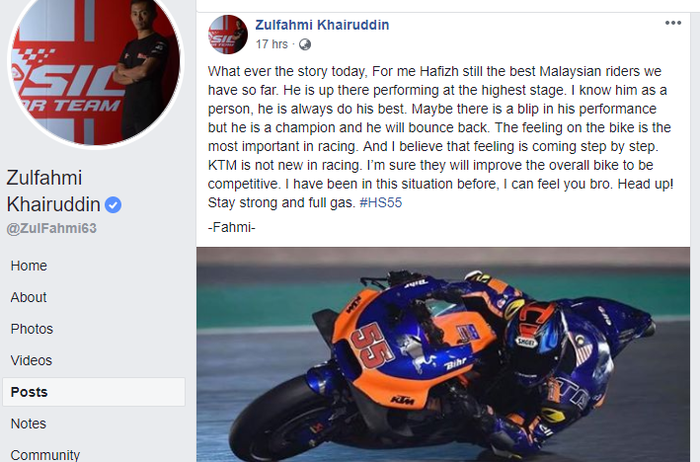
Task: Click the blue verified badge
Action: click(114, 205)
